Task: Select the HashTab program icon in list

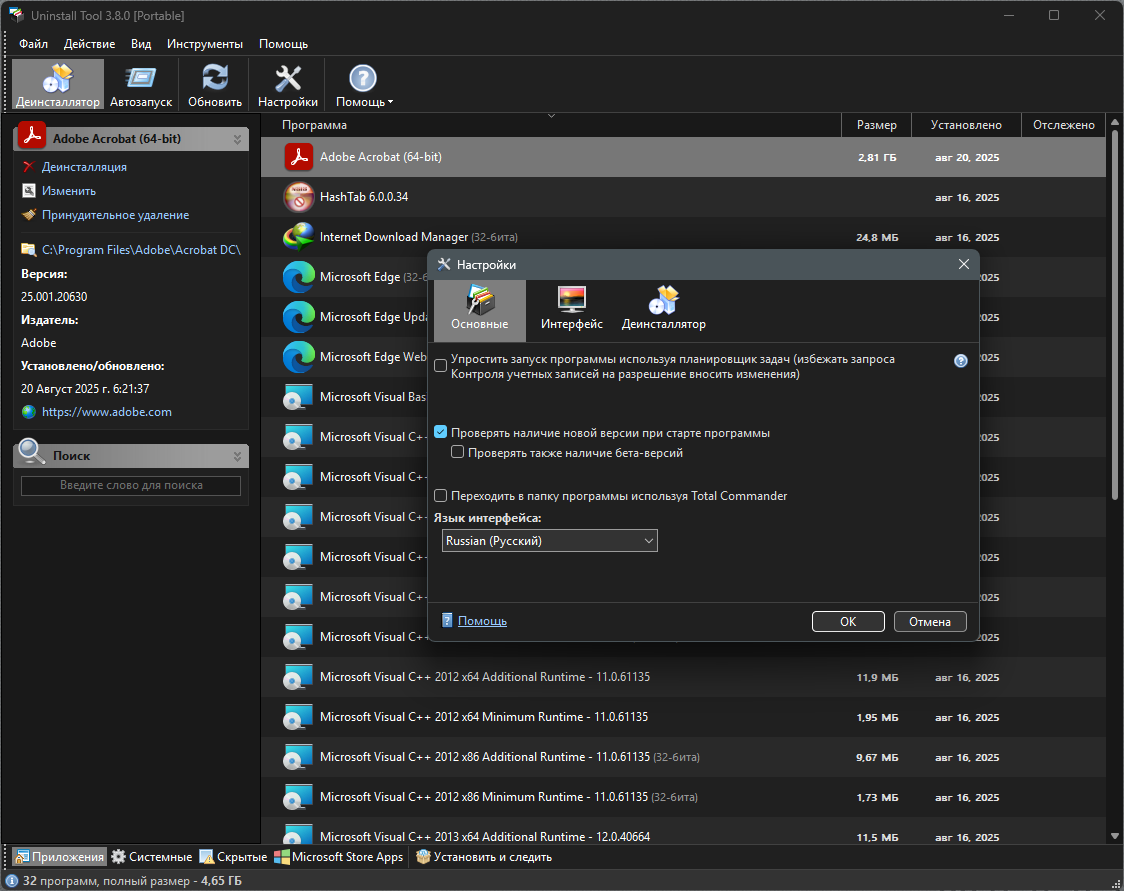Action: (299, 197)
